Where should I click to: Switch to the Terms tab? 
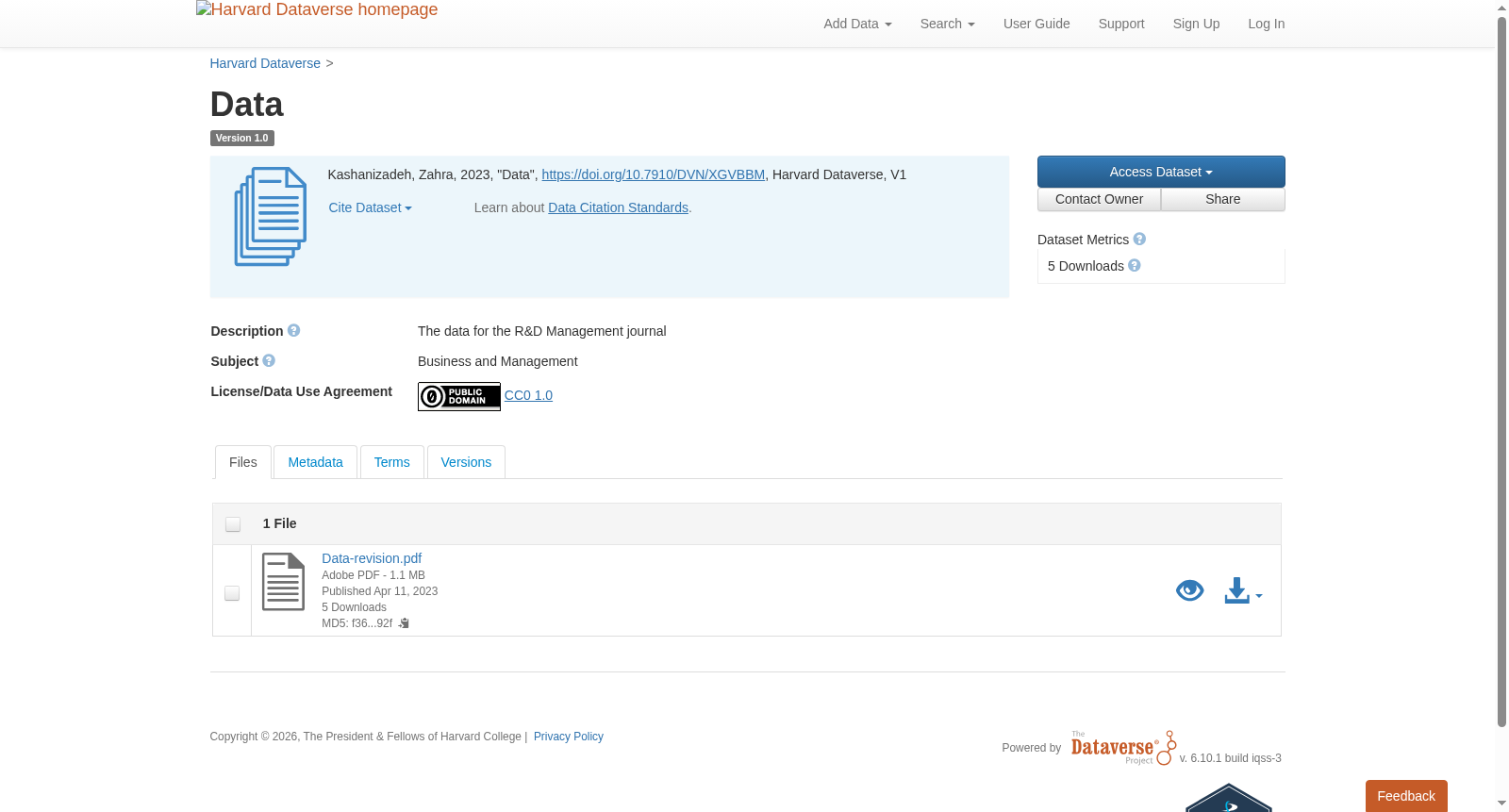coord(391,462)
